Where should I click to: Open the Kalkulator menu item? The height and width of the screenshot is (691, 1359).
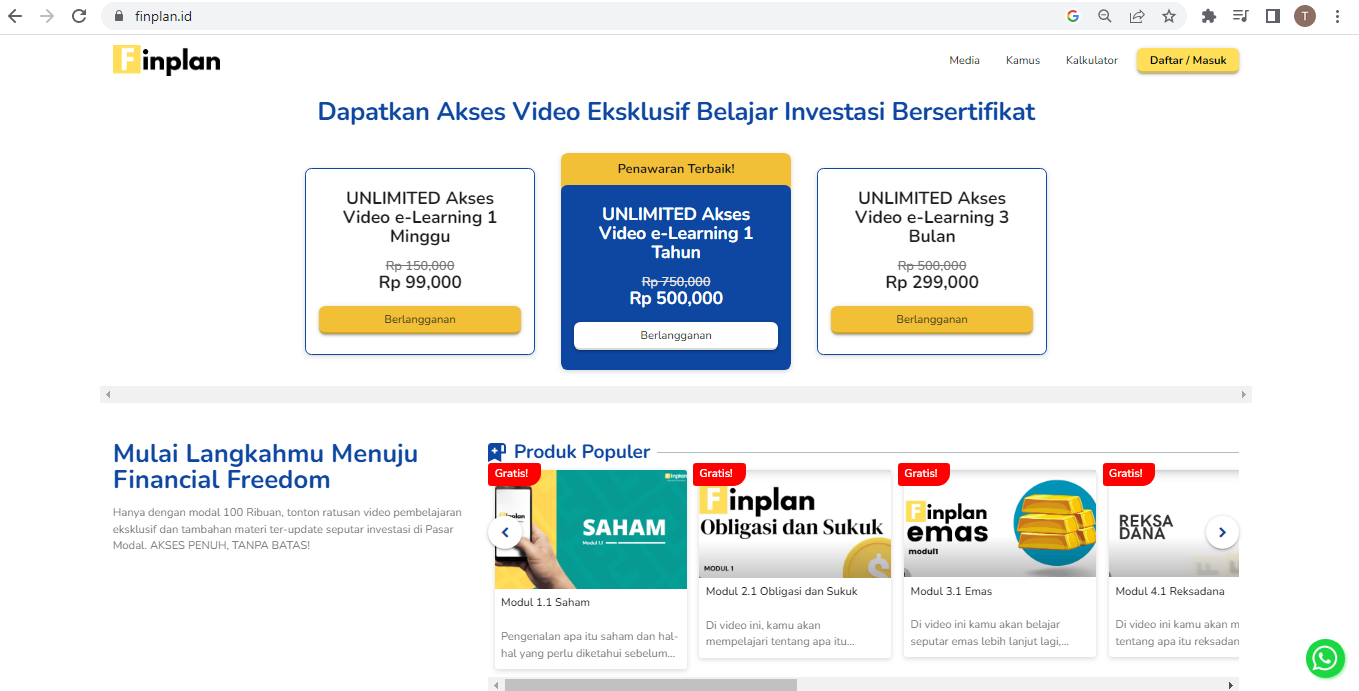(x=1091, y=61)
